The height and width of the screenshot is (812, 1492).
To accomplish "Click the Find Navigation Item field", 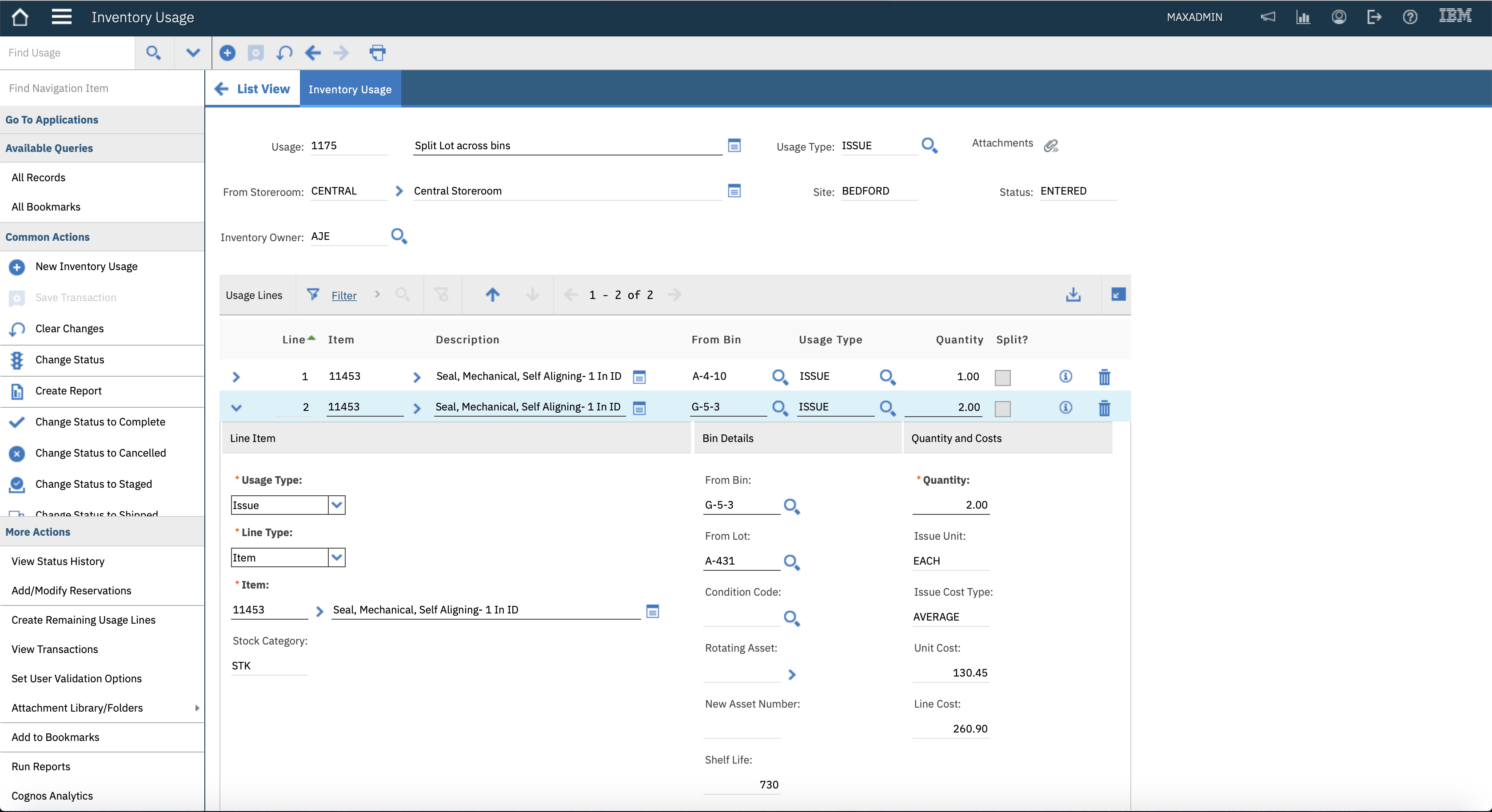I will 103,88.
